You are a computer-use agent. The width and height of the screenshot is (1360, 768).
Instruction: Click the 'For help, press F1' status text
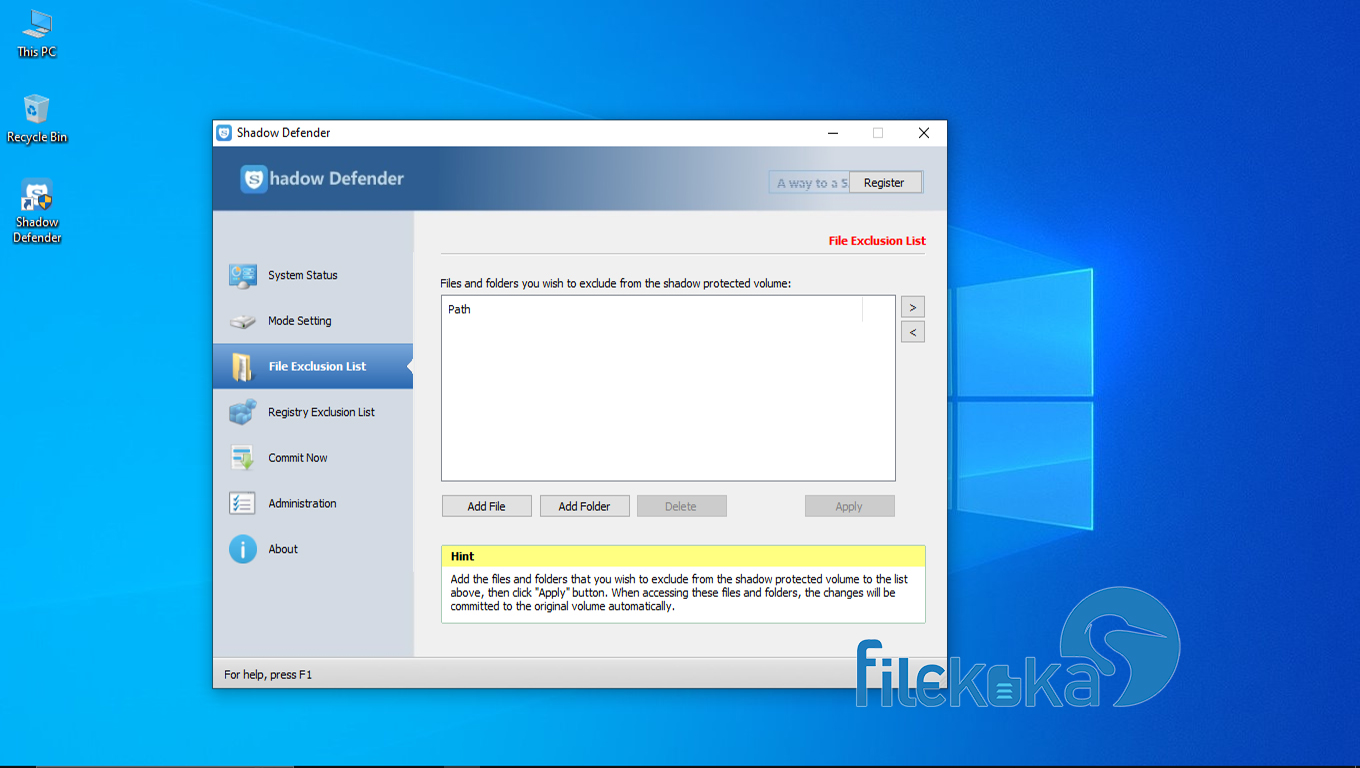pyautogui.click(x=268, y=675)
